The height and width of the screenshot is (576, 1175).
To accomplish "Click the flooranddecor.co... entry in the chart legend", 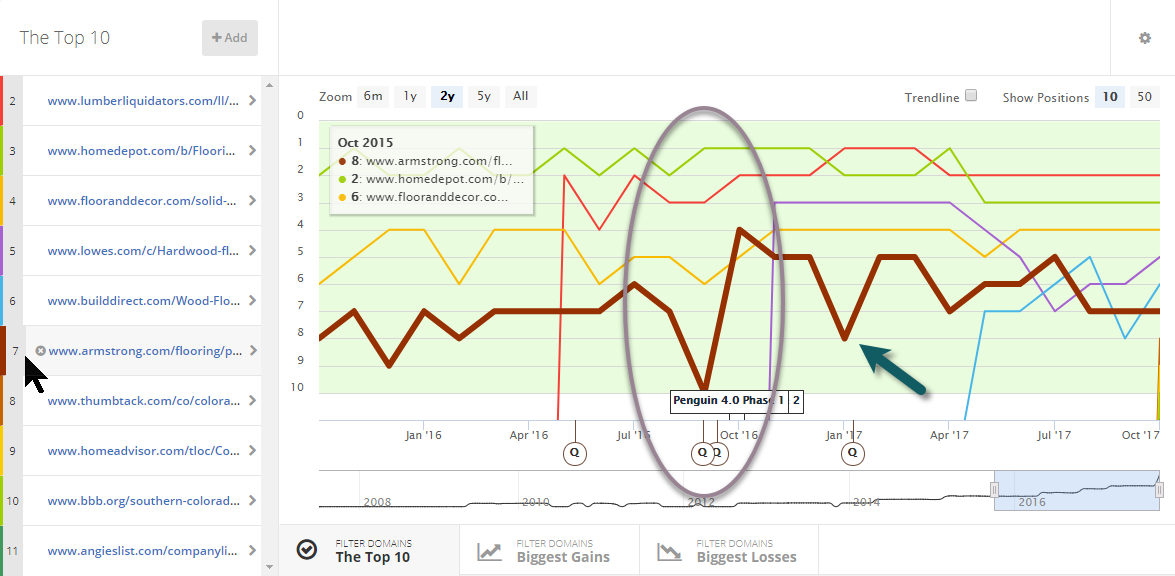I will pyautogui.click(x=424, y=197).
